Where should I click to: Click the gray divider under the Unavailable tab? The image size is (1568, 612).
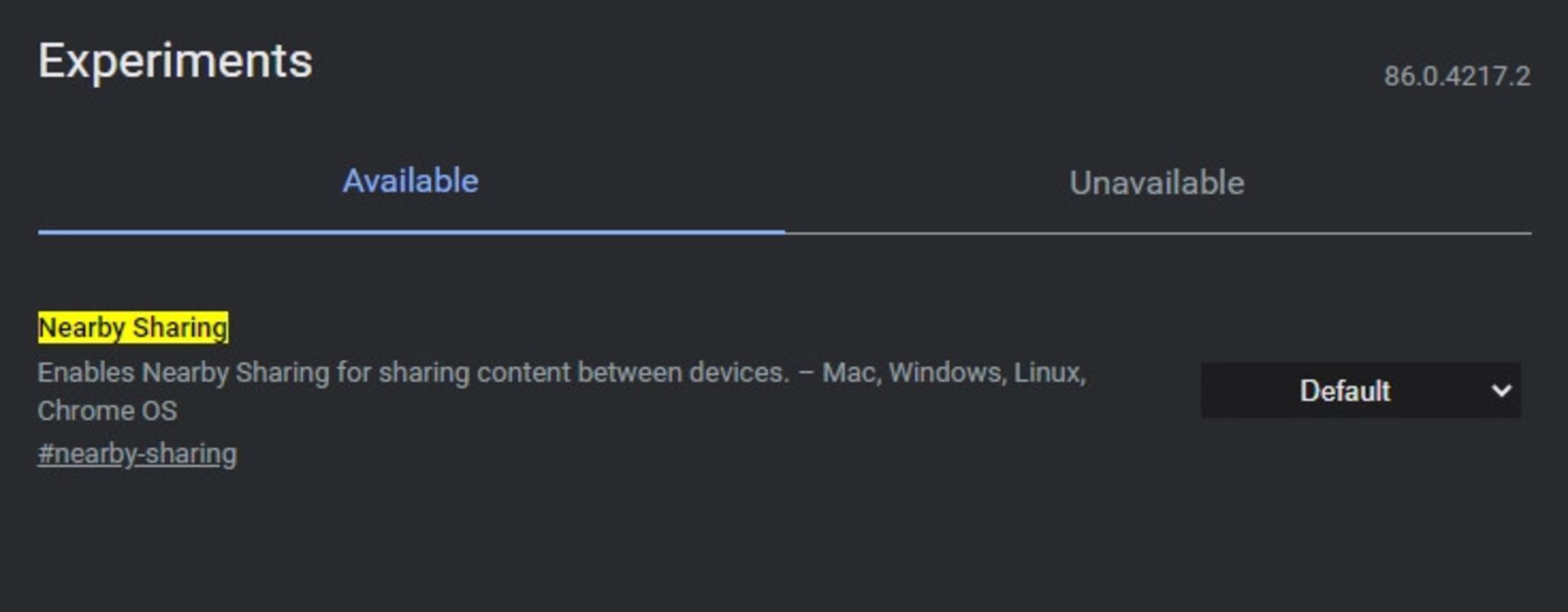[x=1157, y=233]
